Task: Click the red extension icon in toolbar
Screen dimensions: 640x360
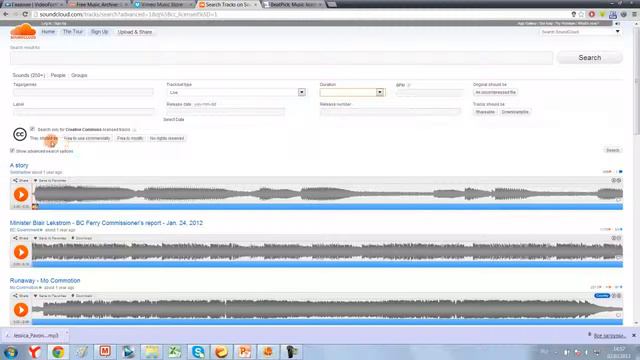Action: [x=591, y=14]
